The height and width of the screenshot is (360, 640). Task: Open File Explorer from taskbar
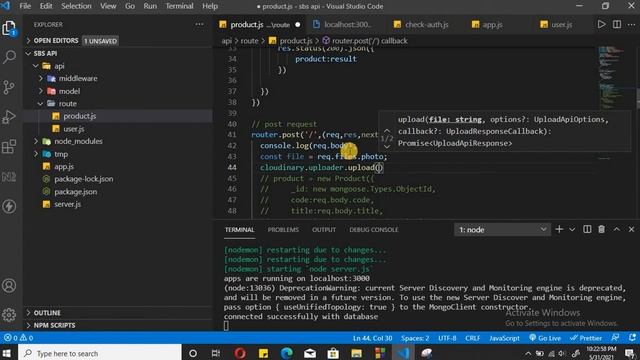pos(356,353)
